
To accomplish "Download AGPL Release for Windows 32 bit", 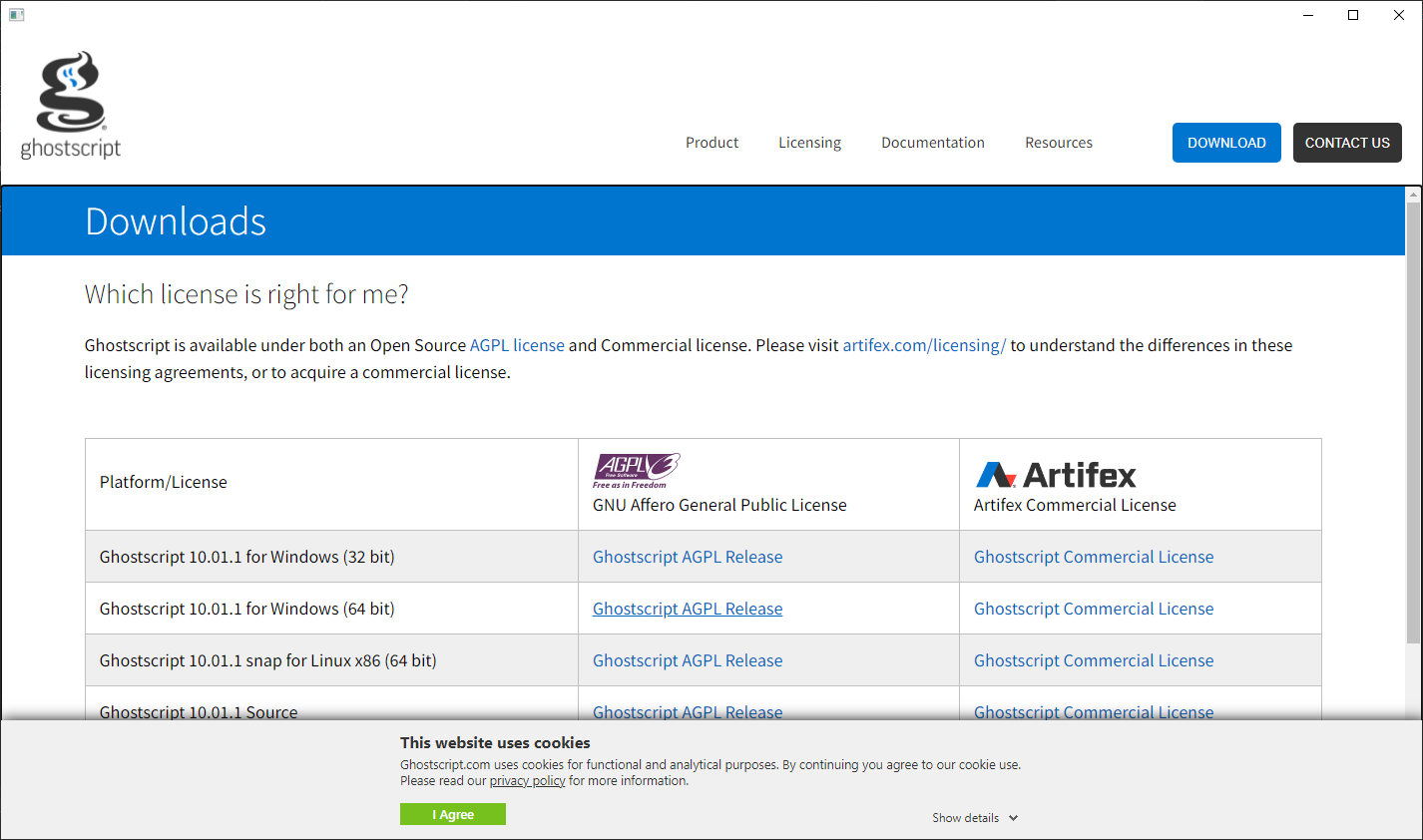I will click(x=687, y=556).
